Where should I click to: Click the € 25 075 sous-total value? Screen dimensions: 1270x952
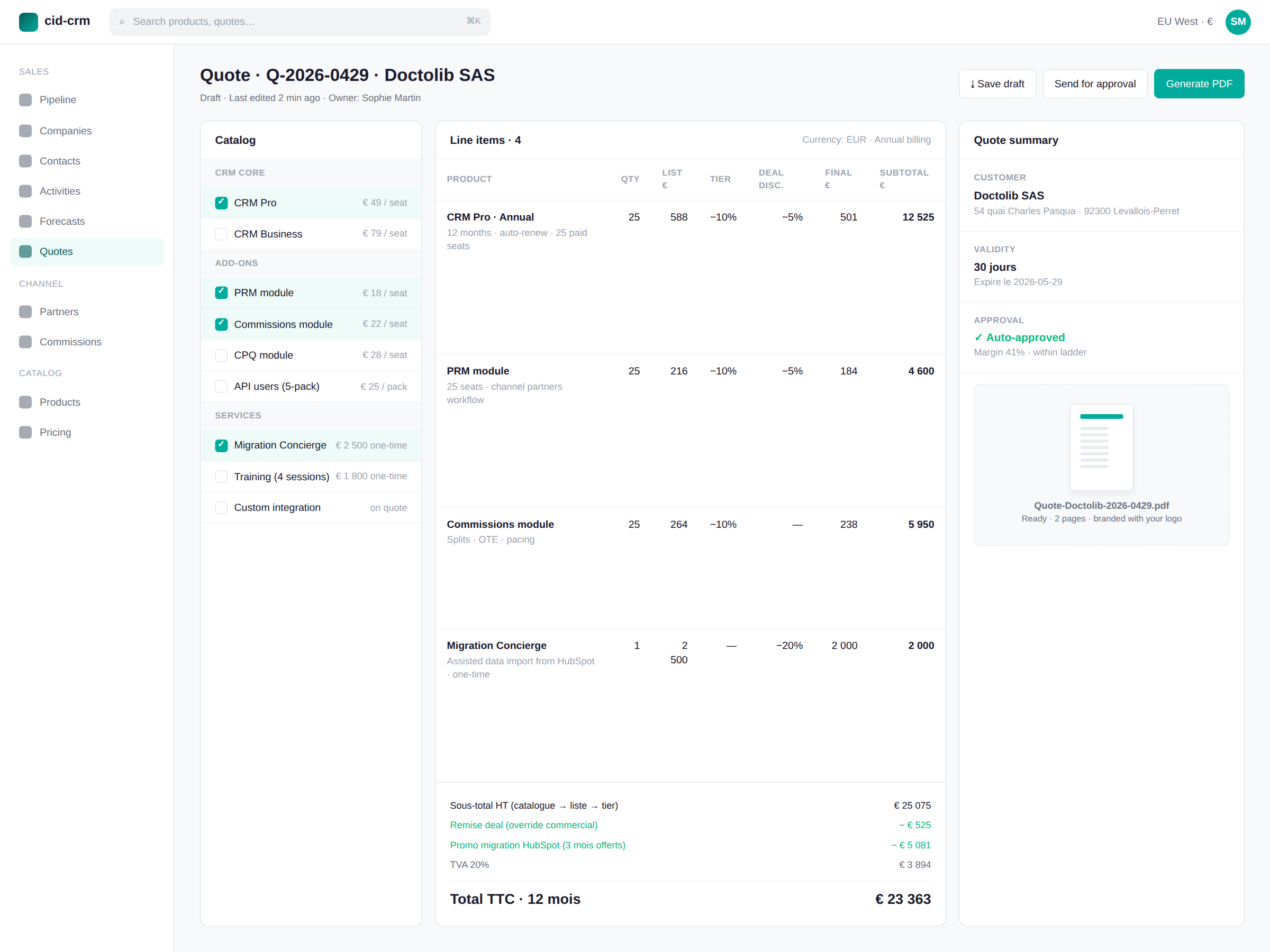click(912, 805)
